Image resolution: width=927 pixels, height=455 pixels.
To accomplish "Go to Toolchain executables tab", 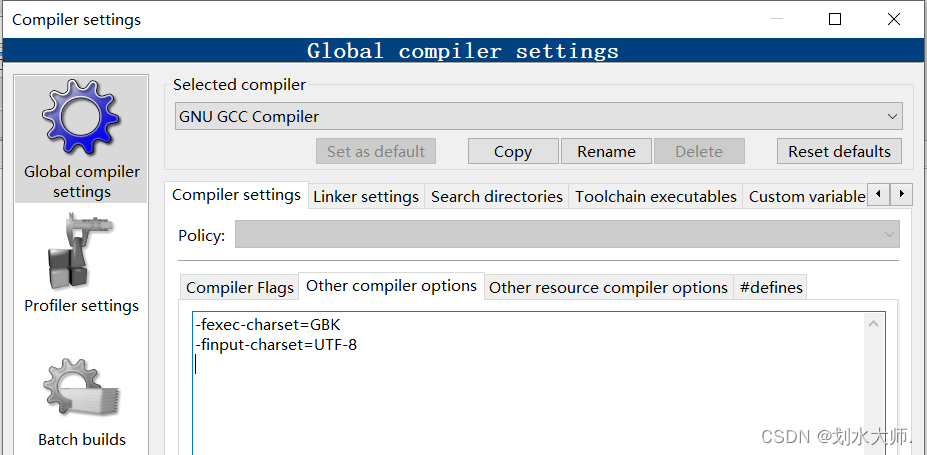I will (x=655, y=196).
